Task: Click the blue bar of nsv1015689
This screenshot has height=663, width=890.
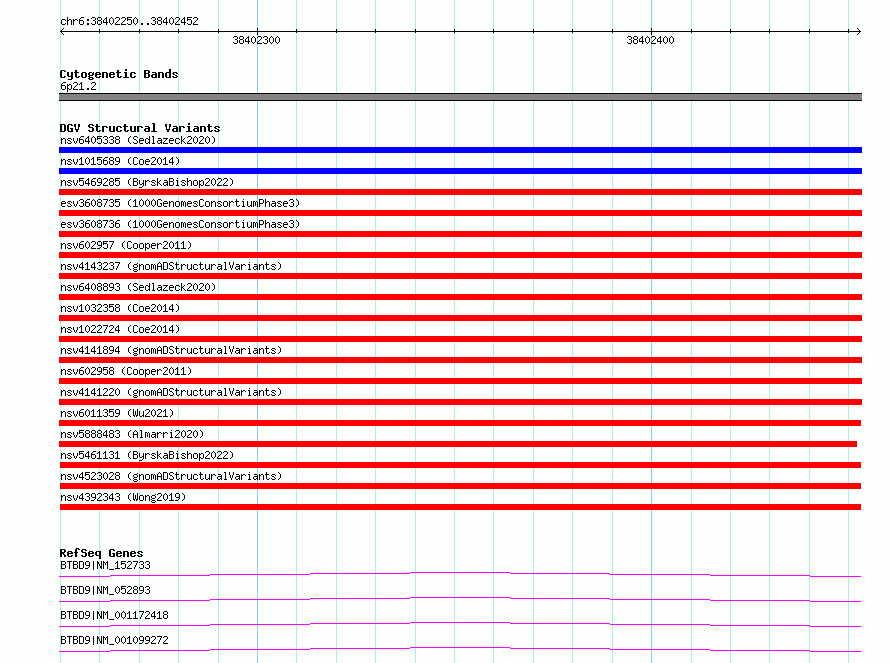Action: tap(460, 171)
